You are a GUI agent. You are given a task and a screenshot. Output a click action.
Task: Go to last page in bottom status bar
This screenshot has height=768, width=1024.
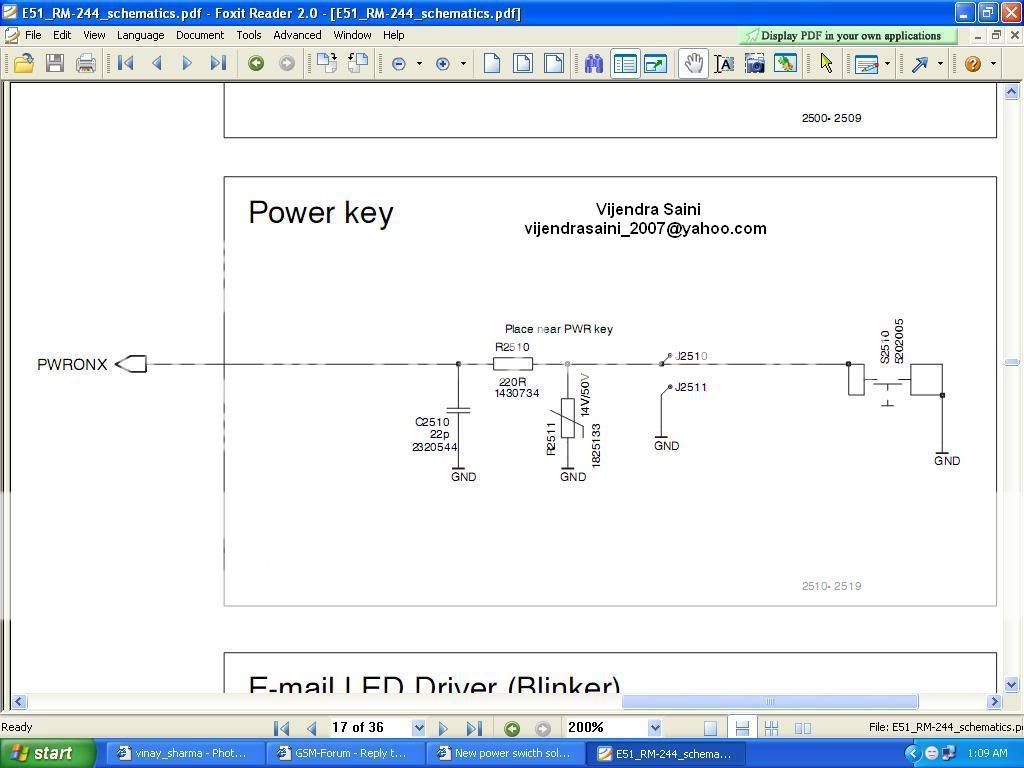click(x=474, y=728)
